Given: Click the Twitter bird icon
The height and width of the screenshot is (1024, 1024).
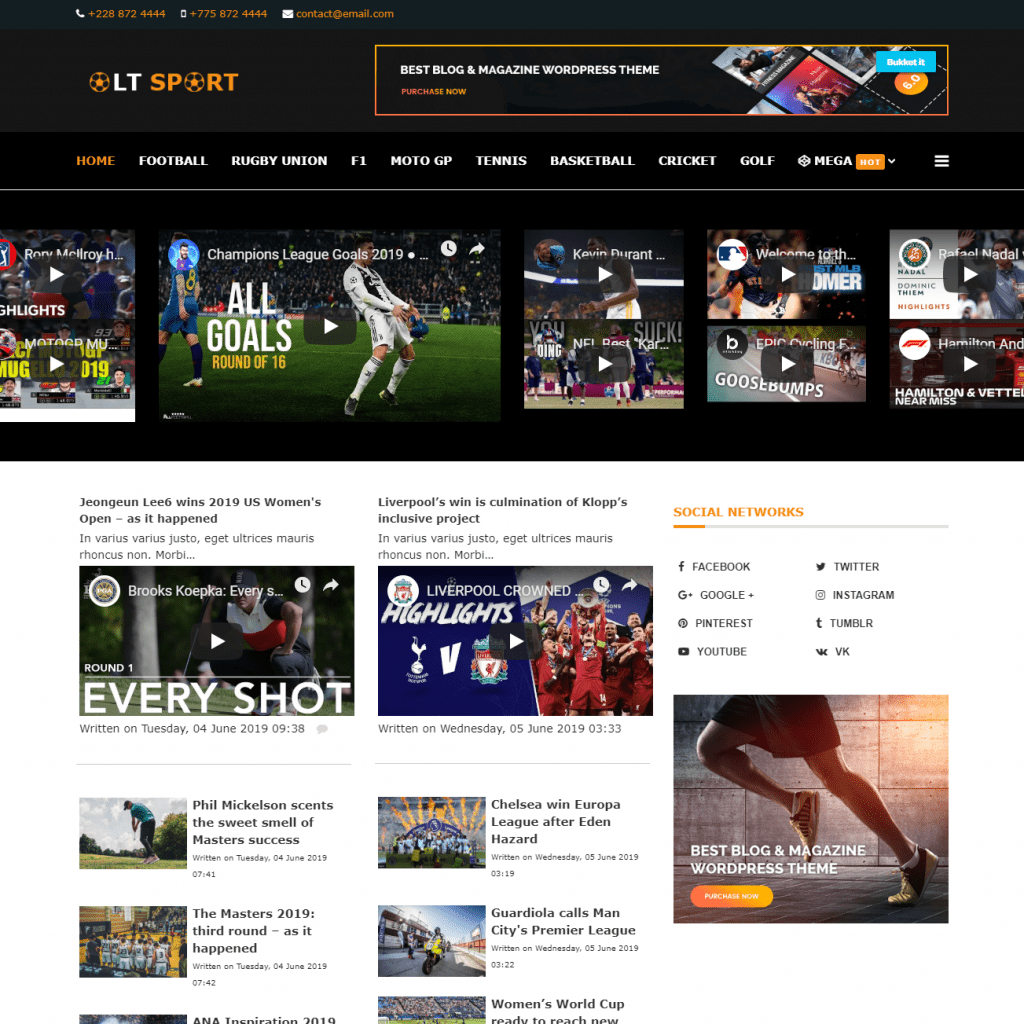Looking at the screenshot, I should point(820,567).
